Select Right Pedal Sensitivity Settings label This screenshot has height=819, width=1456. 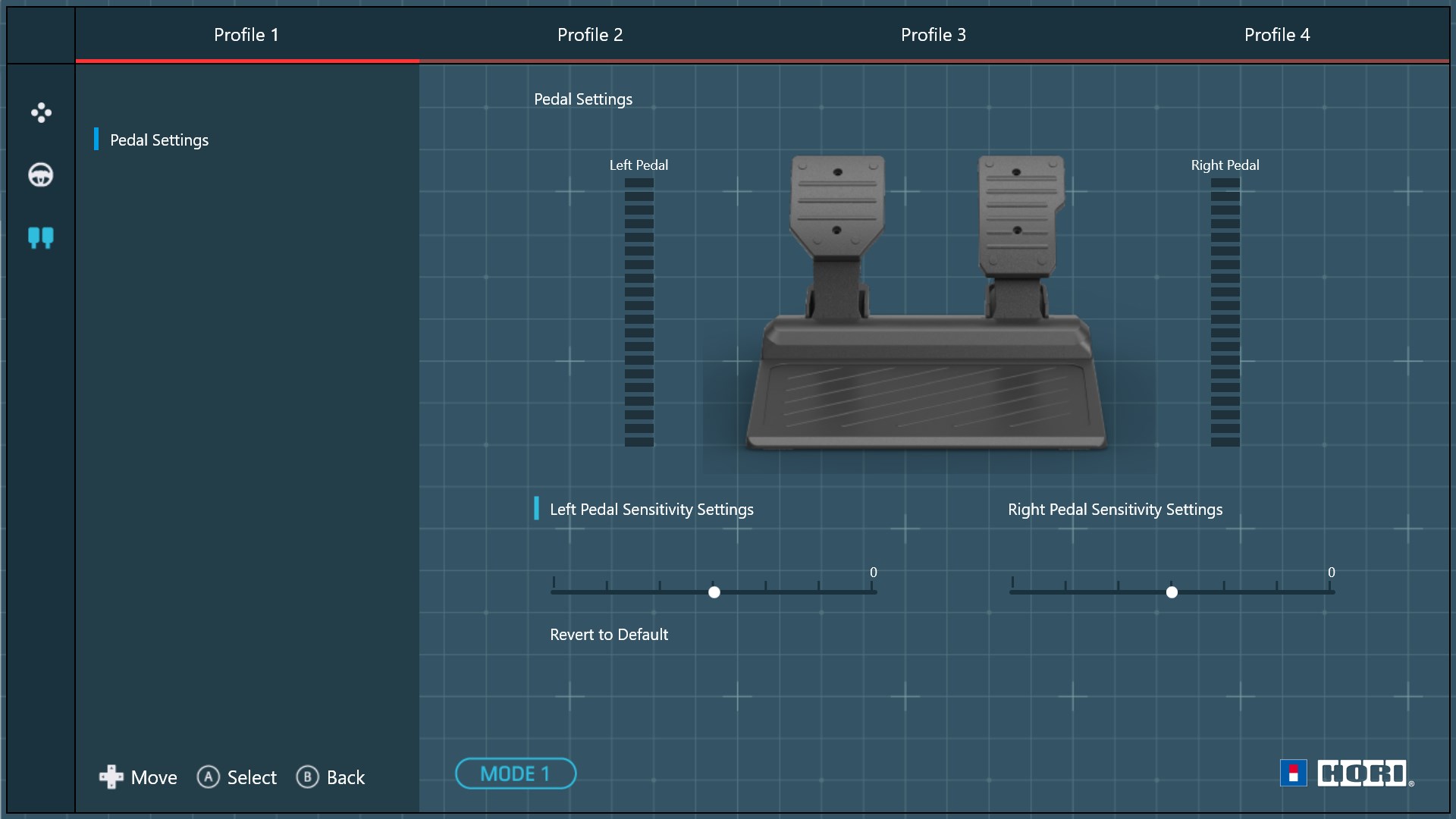[x=1115, y=510]
